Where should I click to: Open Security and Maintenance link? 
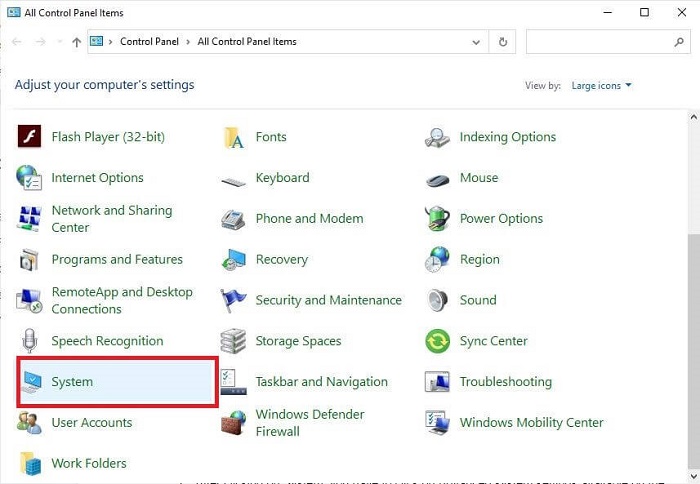(329, 300)
